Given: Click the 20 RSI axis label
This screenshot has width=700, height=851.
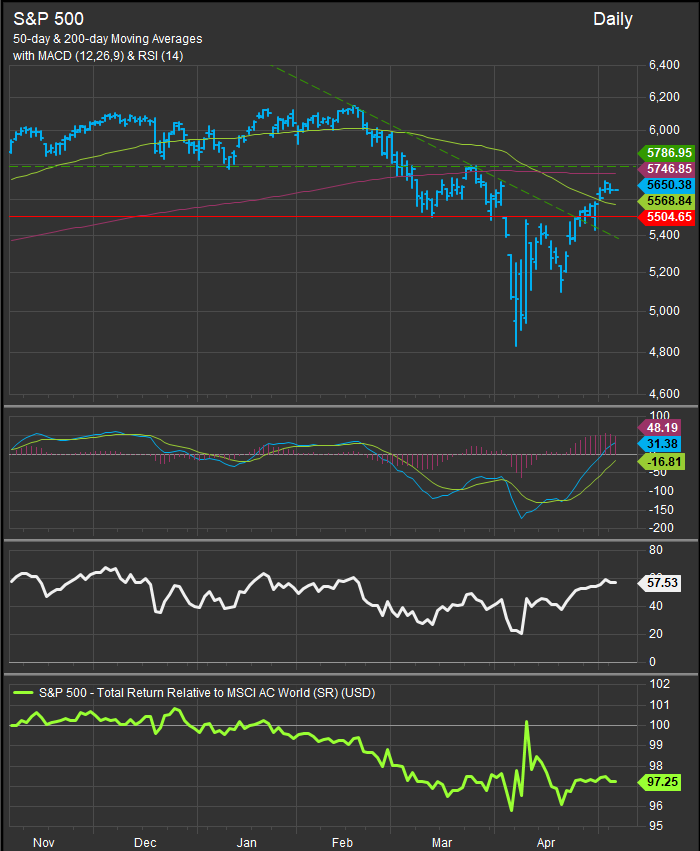Looking at the screenshot, I should 656,633.
